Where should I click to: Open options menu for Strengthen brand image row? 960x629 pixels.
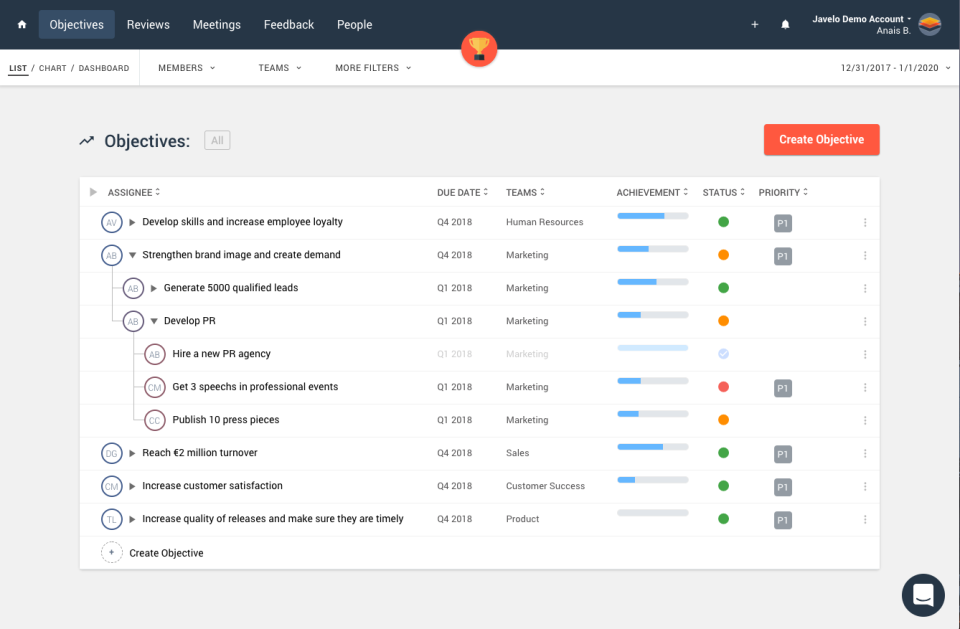click(865, 255)
